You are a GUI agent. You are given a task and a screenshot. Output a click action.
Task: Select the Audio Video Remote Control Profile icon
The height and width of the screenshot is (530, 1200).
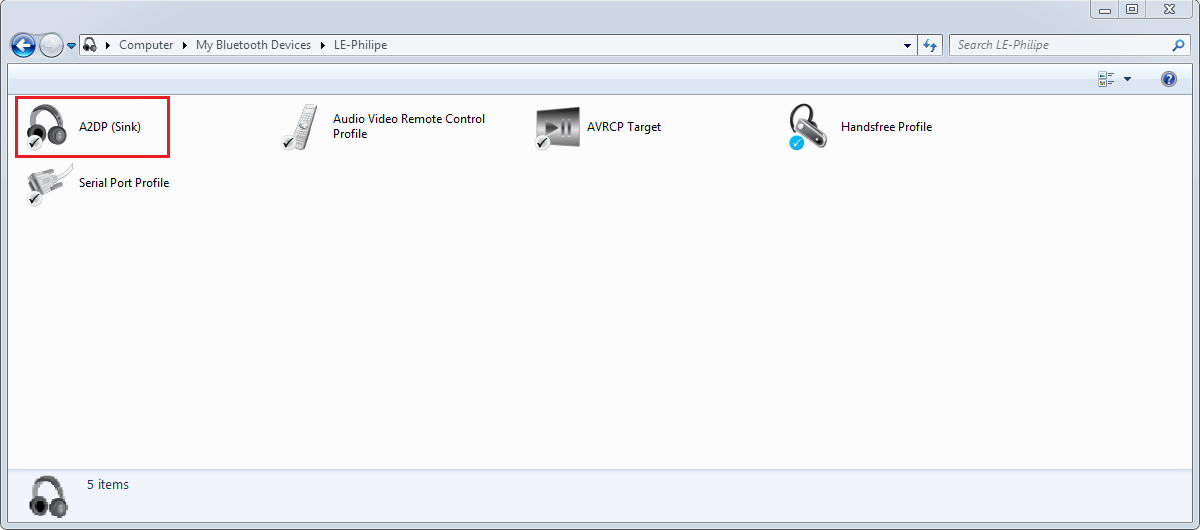pyautogui.click(x=301, y=127)
